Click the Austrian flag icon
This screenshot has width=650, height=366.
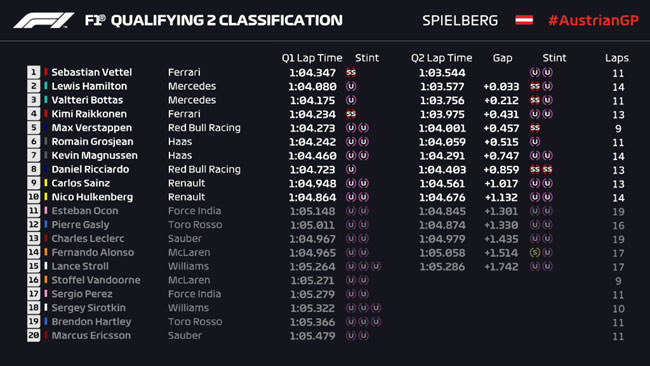[x=524, y=20]
